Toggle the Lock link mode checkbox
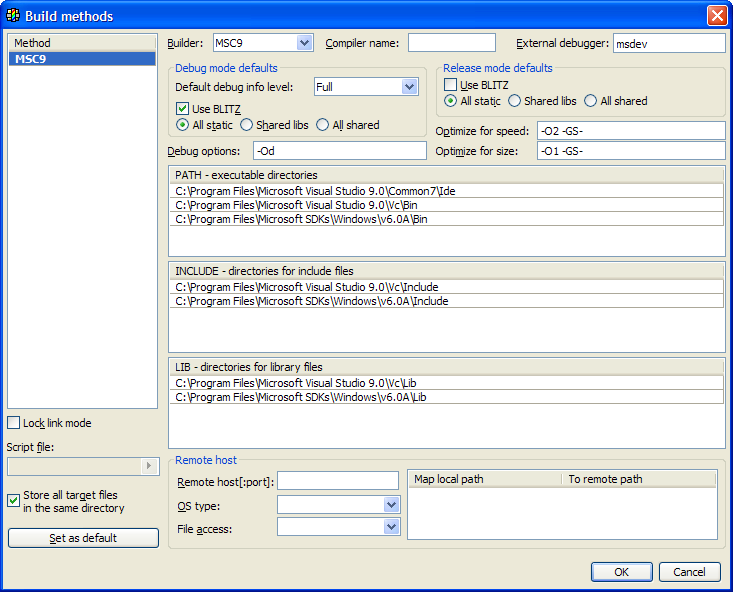 [14, 423]
